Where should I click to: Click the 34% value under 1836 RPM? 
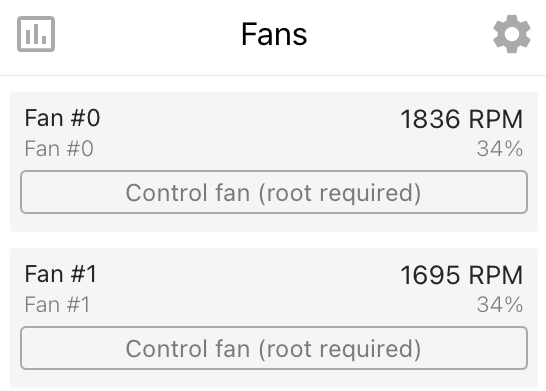500,149
